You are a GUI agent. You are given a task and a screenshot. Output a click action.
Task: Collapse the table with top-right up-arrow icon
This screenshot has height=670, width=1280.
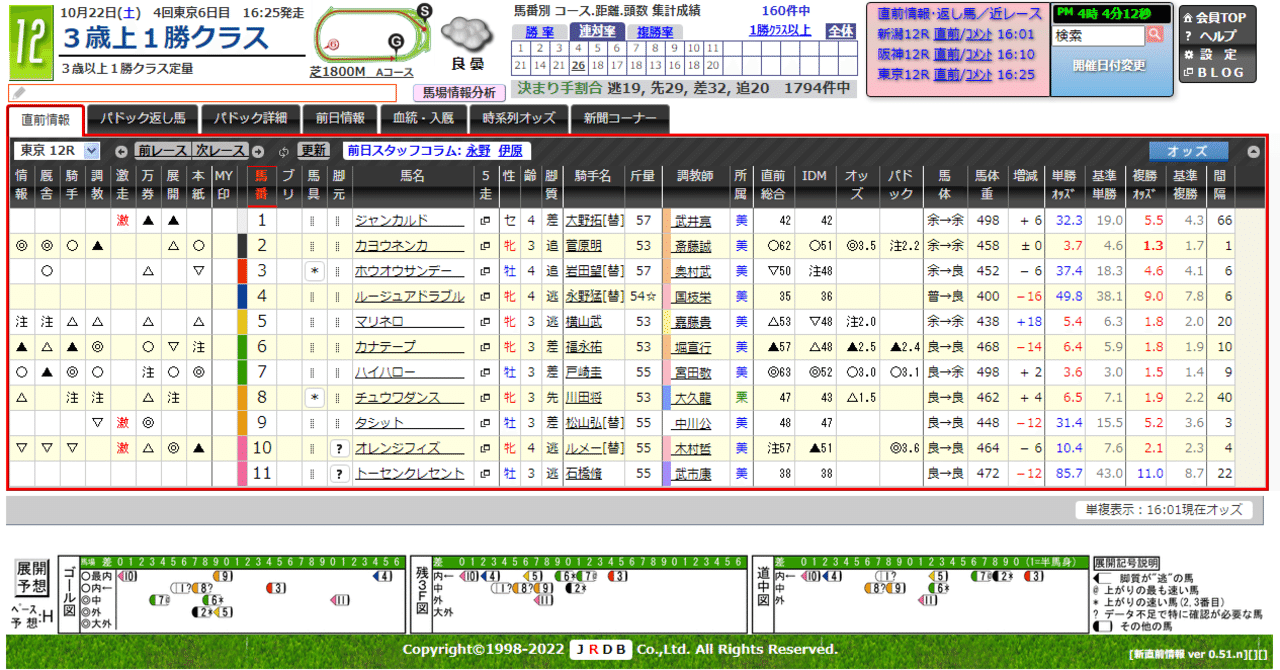(1253, 153)
